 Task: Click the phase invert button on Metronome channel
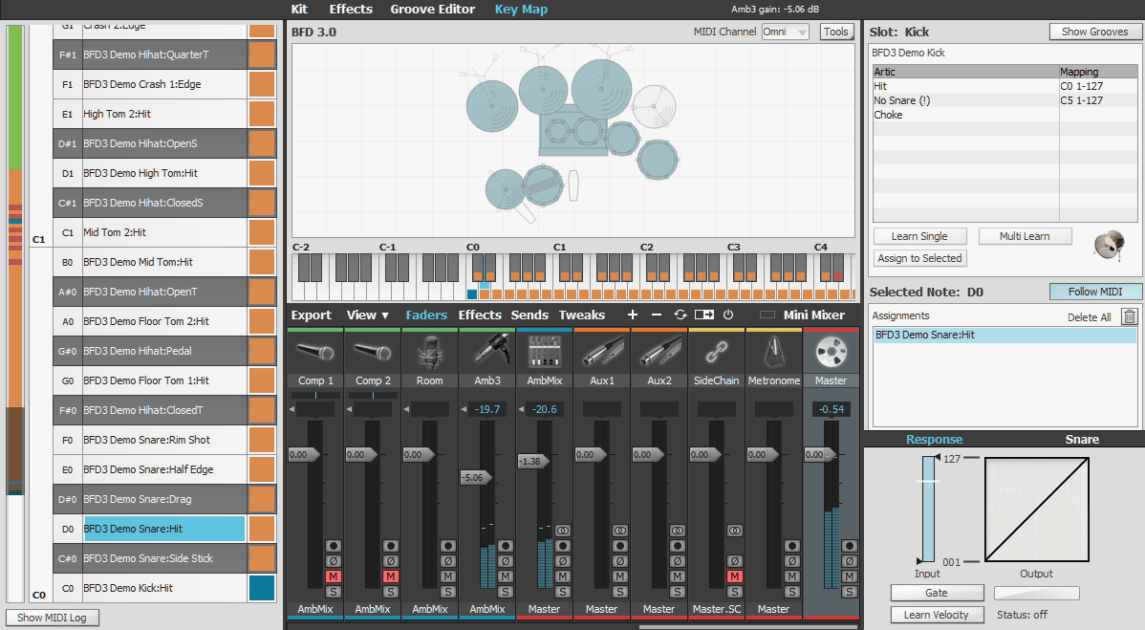(792, 561)
